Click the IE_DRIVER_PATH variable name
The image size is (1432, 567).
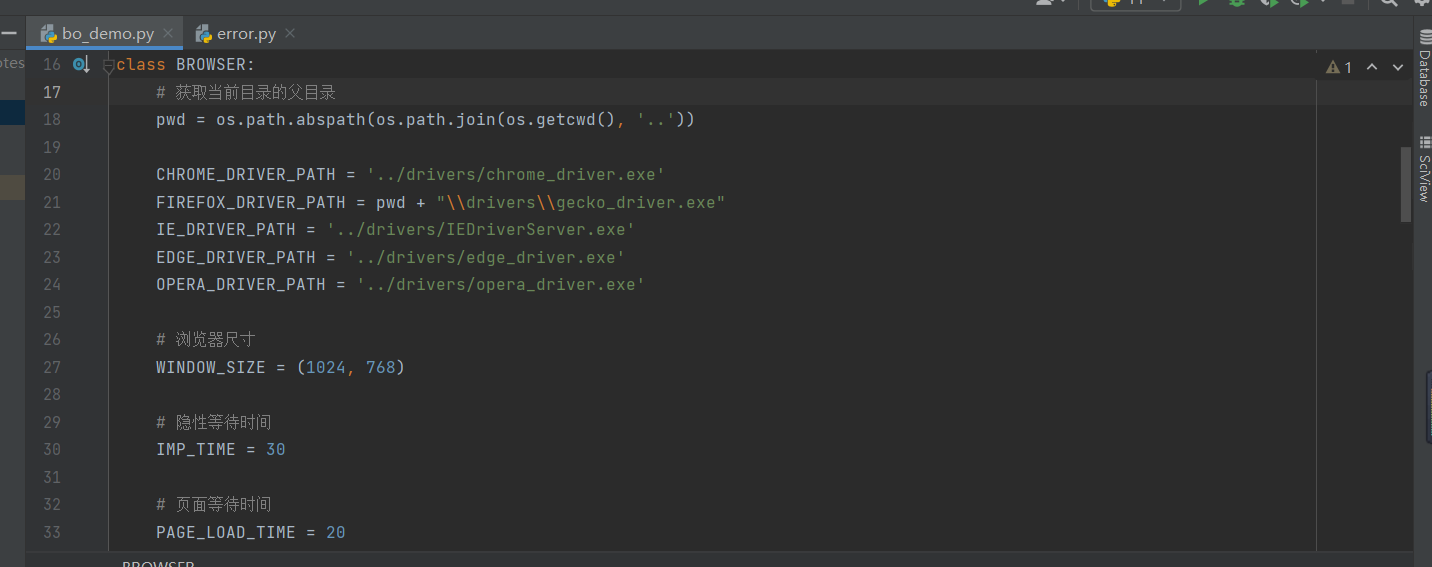pos(226,230)
